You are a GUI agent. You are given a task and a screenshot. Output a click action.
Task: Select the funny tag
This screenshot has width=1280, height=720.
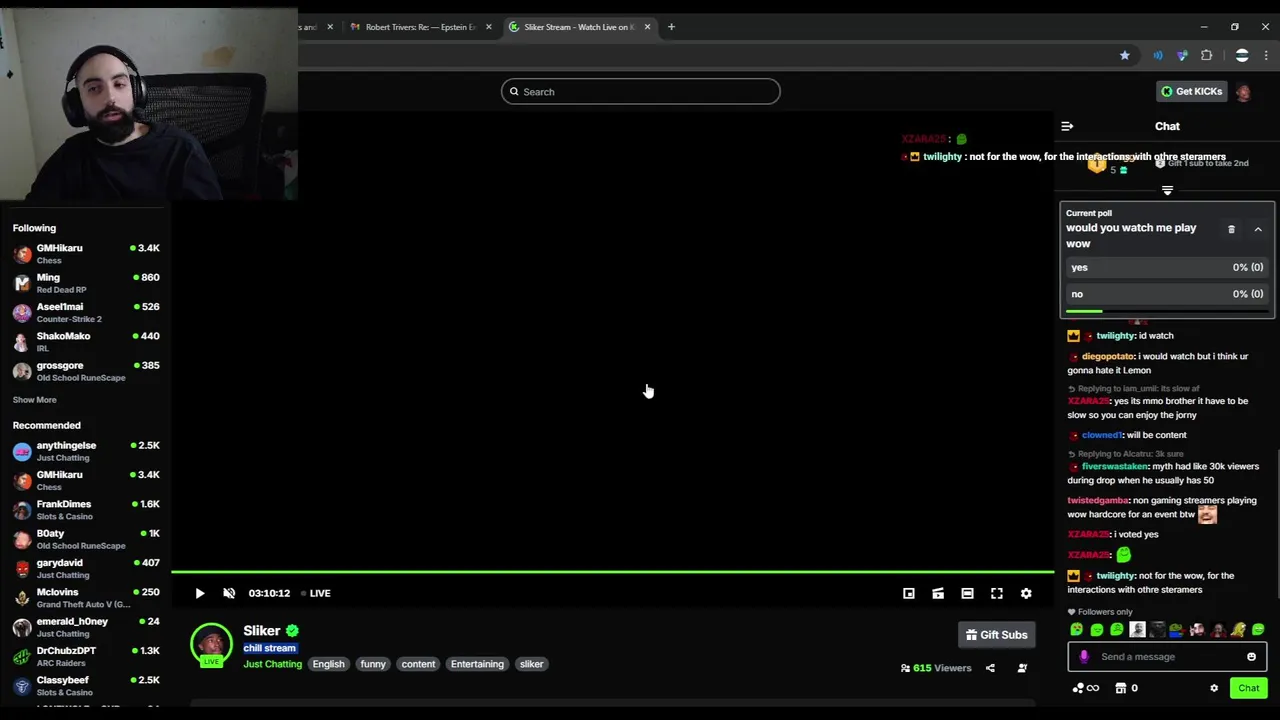(373, 664)
